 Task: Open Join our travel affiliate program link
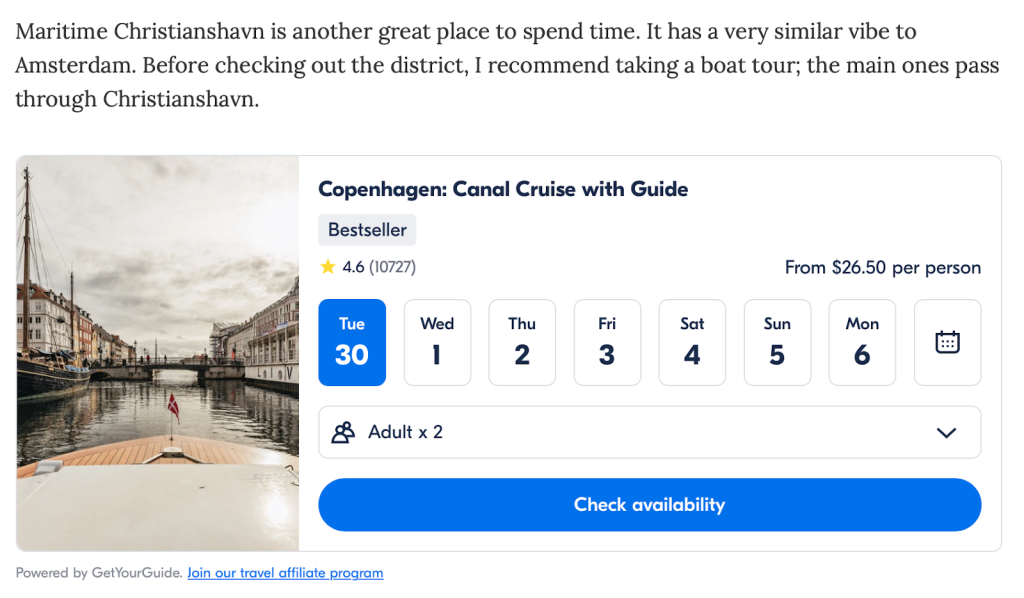tap(285, 573)
